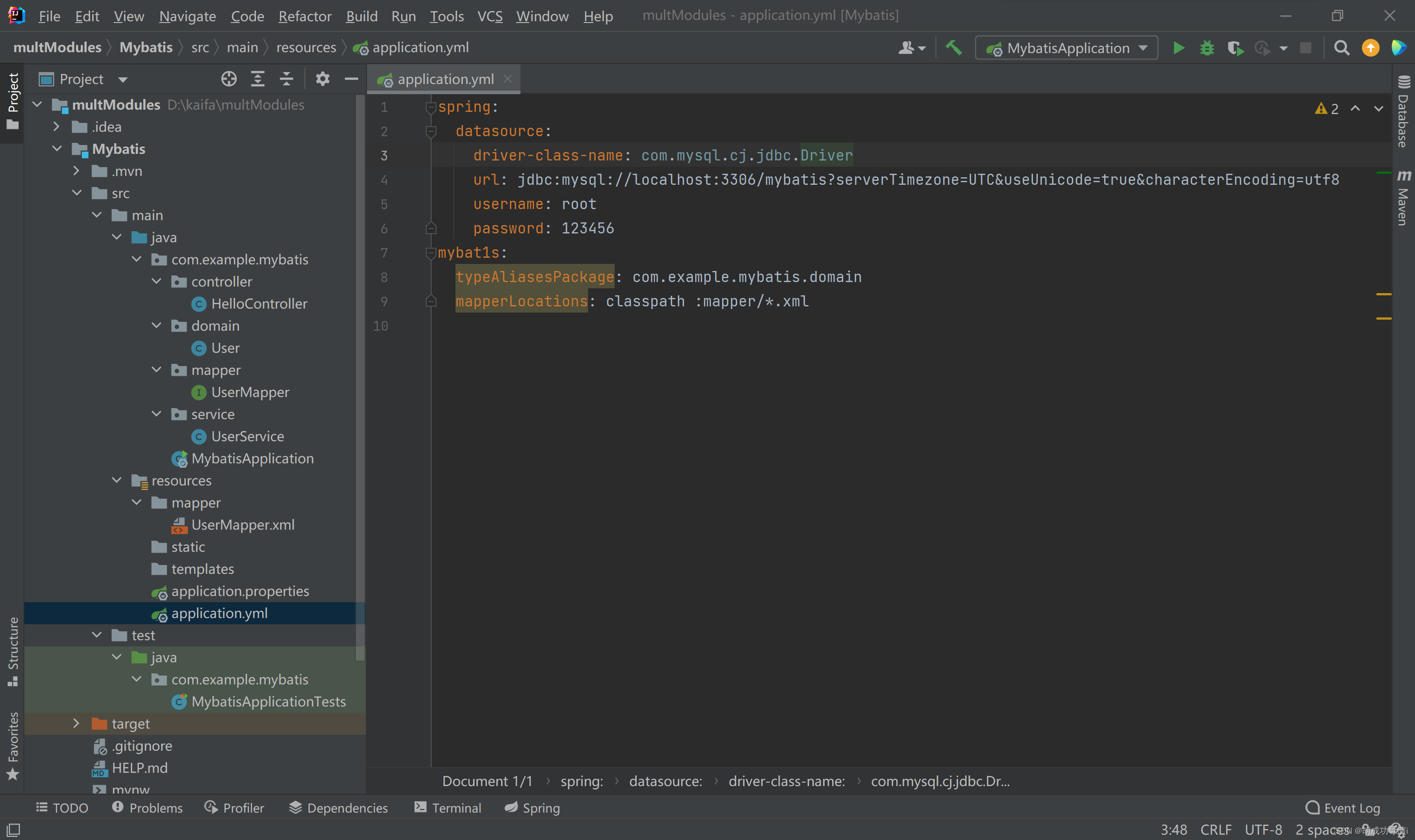Open Search Everywhere magnifier icon

1341,48
